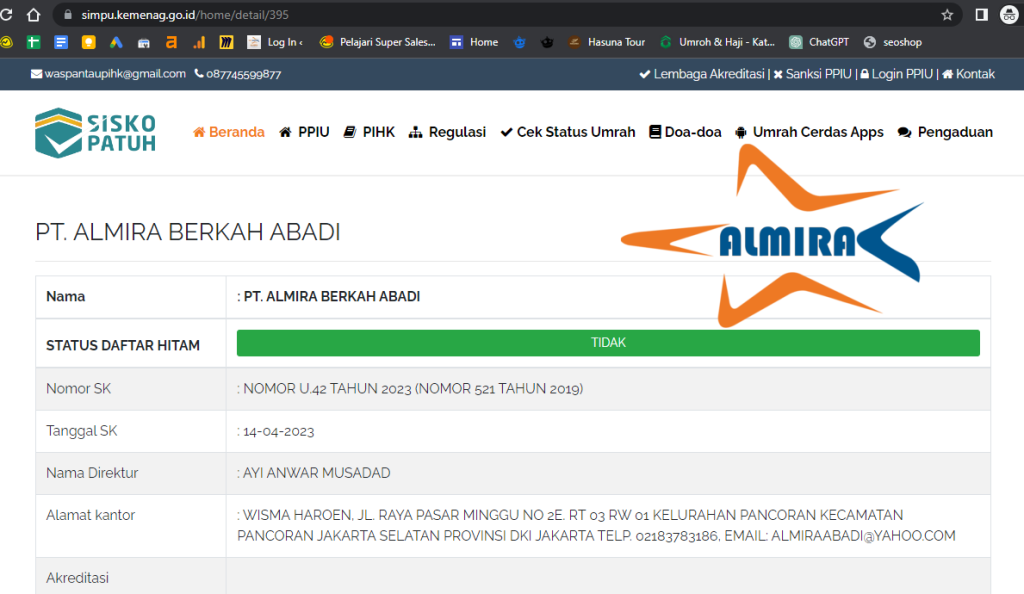This screenshot has height=594, width=1024.
Task: Open the incognito profile icon
Action: 1010,14
